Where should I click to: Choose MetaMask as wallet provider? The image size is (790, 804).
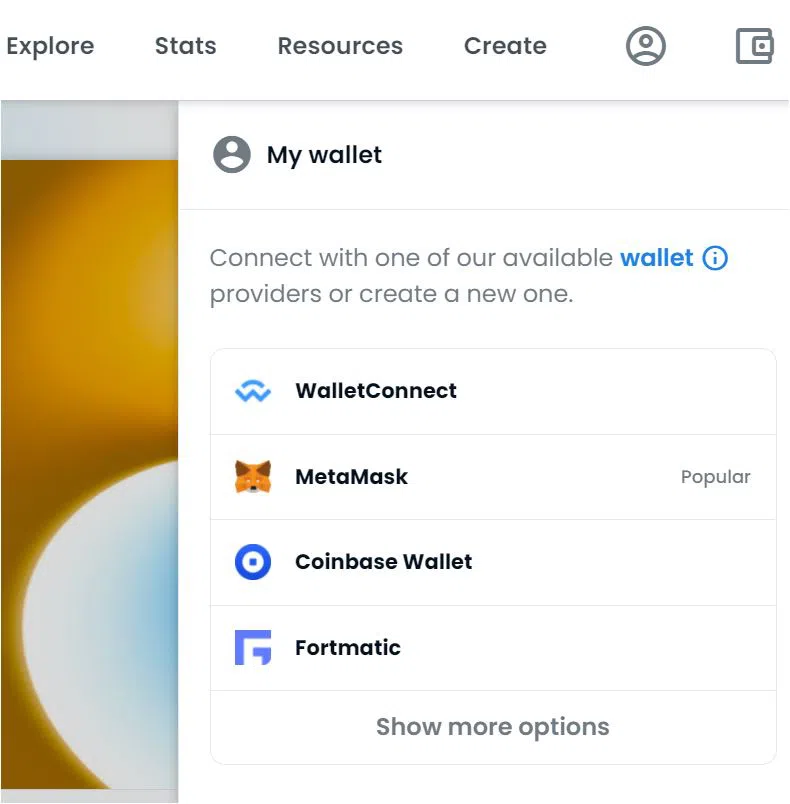point(493,477)
